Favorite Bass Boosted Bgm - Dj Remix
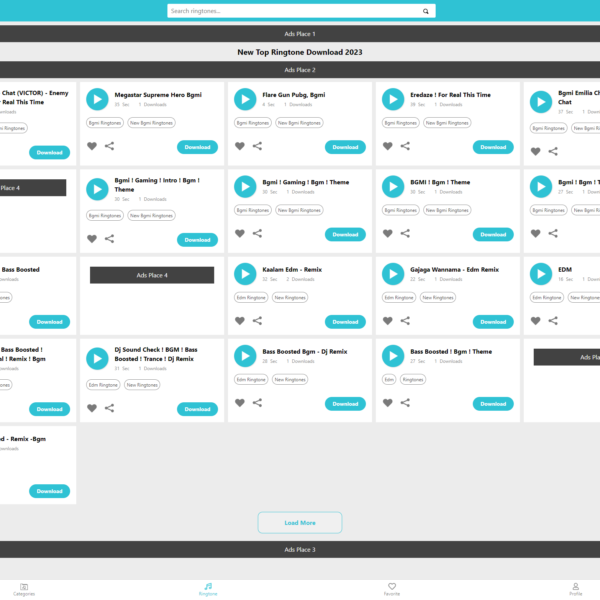Image resolution: width=600 pixels, height=600 pixels. 240,403
